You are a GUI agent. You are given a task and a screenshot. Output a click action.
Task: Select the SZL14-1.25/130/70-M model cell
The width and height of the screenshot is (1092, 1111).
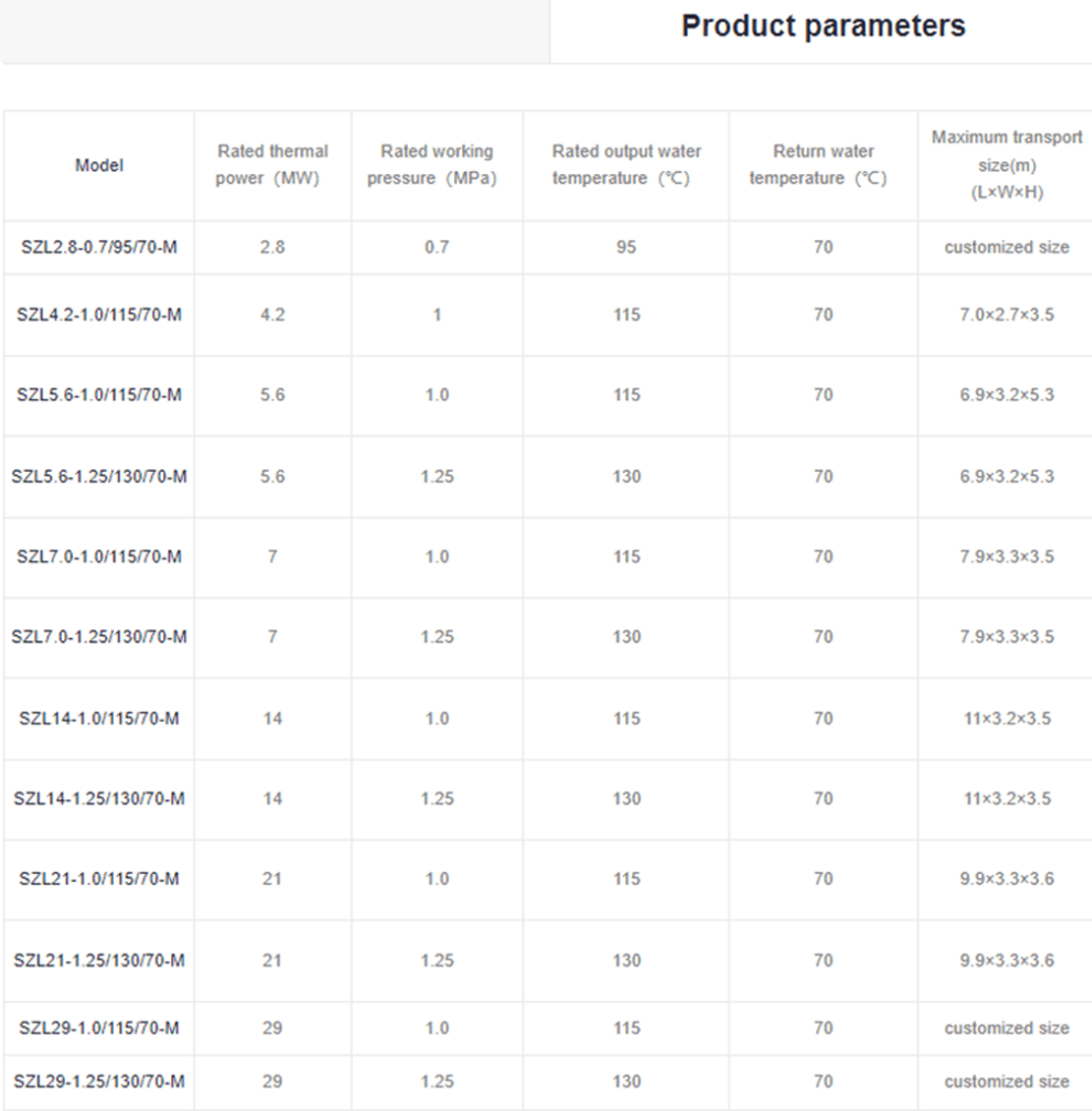(x=99, y=798)
